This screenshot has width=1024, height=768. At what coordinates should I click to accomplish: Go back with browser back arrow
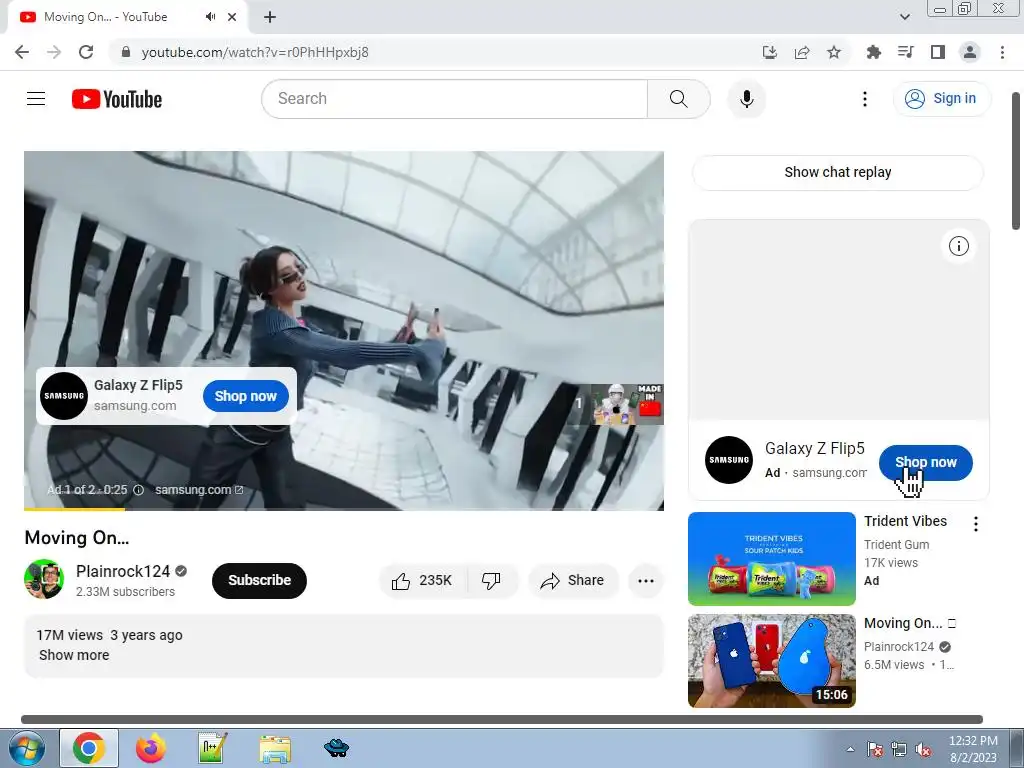click(22, 52)
